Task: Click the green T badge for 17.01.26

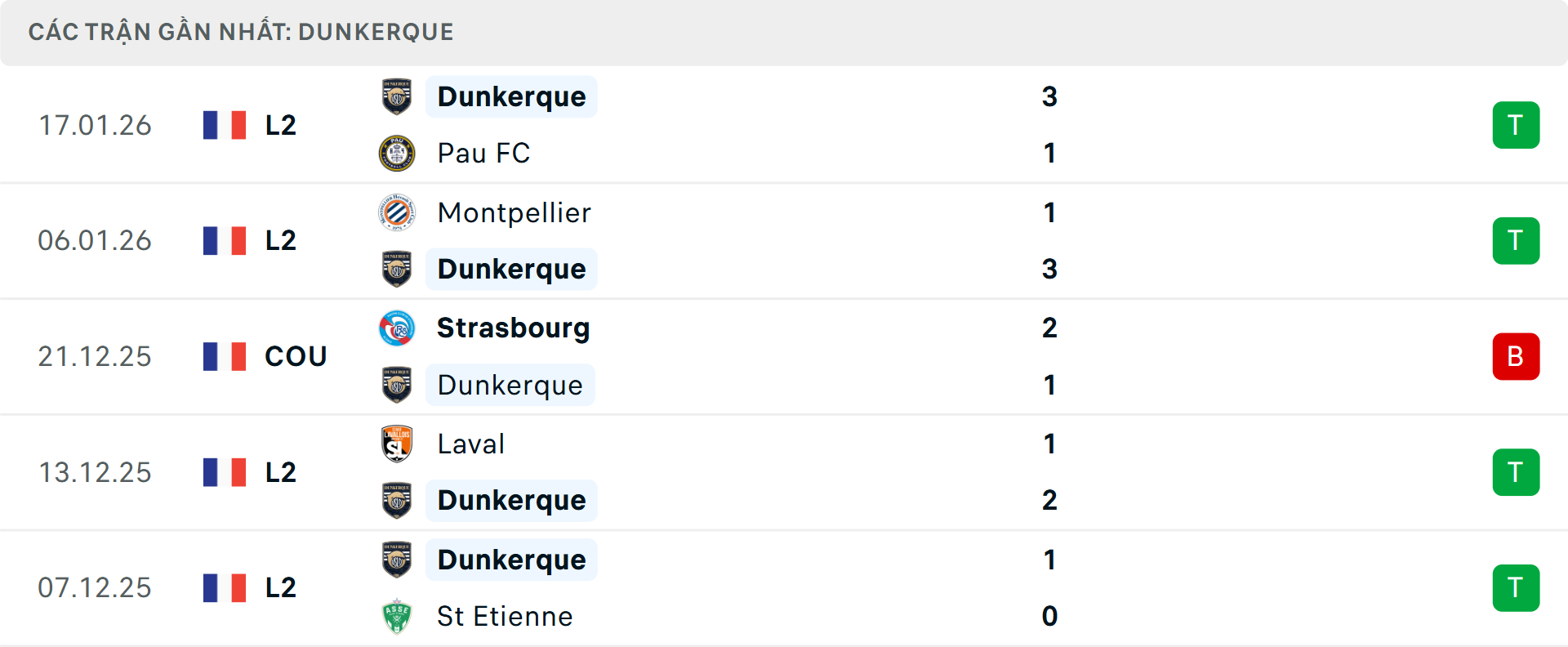Action: 1516,125
